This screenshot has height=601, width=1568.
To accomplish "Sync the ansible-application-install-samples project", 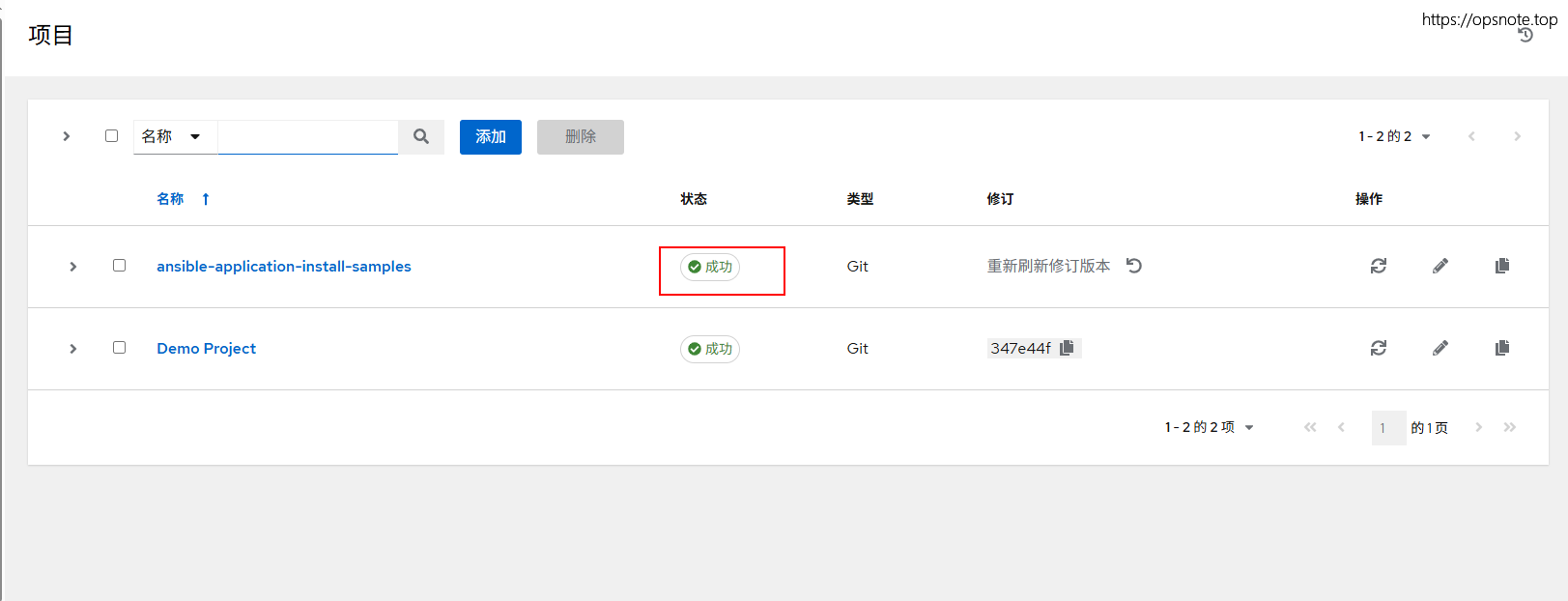I will (1379, 266).
